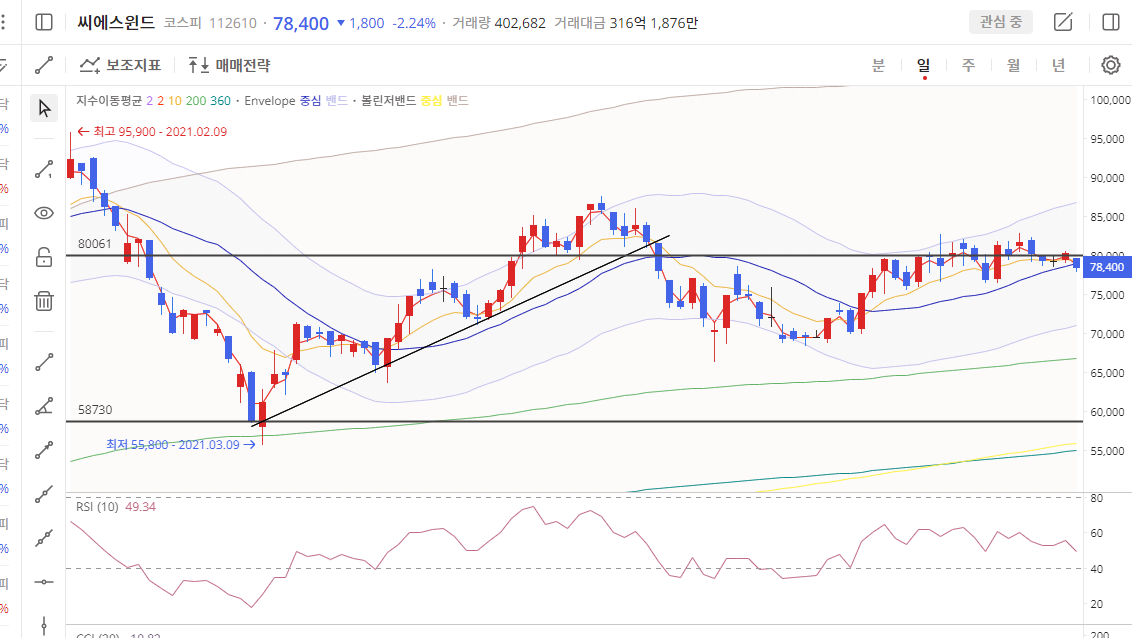Click the 58730 horizontal line label
This screenshot has height=638, width=1132.
(95, 410)
